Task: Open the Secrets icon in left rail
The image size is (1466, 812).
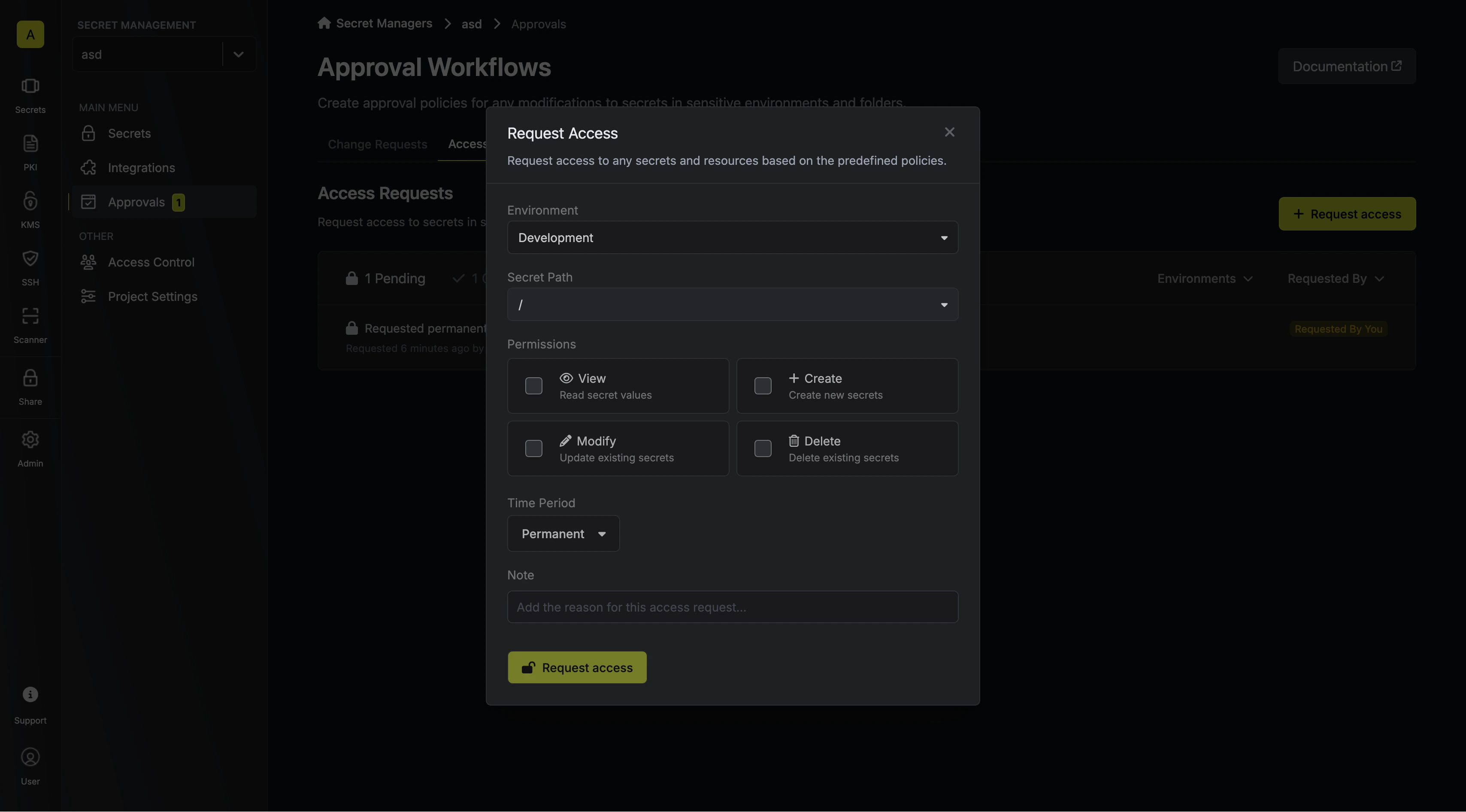Action: [x=30, y=86]
